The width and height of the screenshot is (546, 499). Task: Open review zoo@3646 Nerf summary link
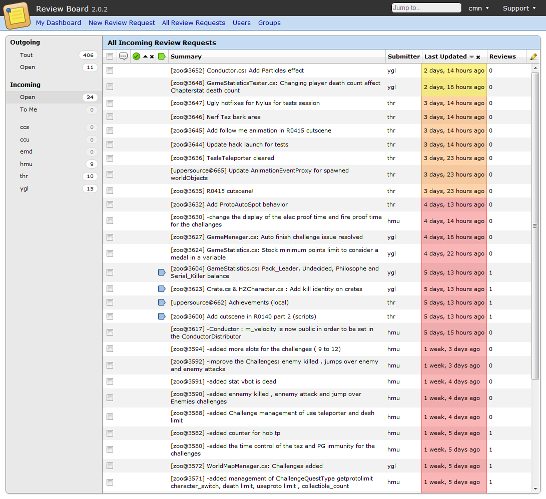pos(216,117)
